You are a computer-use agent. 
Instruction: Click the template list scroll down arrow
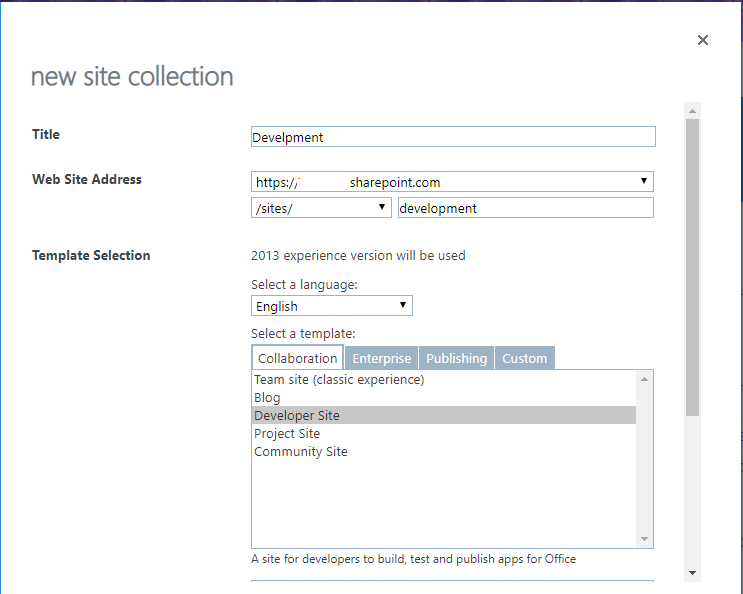(x=645, y=540)
